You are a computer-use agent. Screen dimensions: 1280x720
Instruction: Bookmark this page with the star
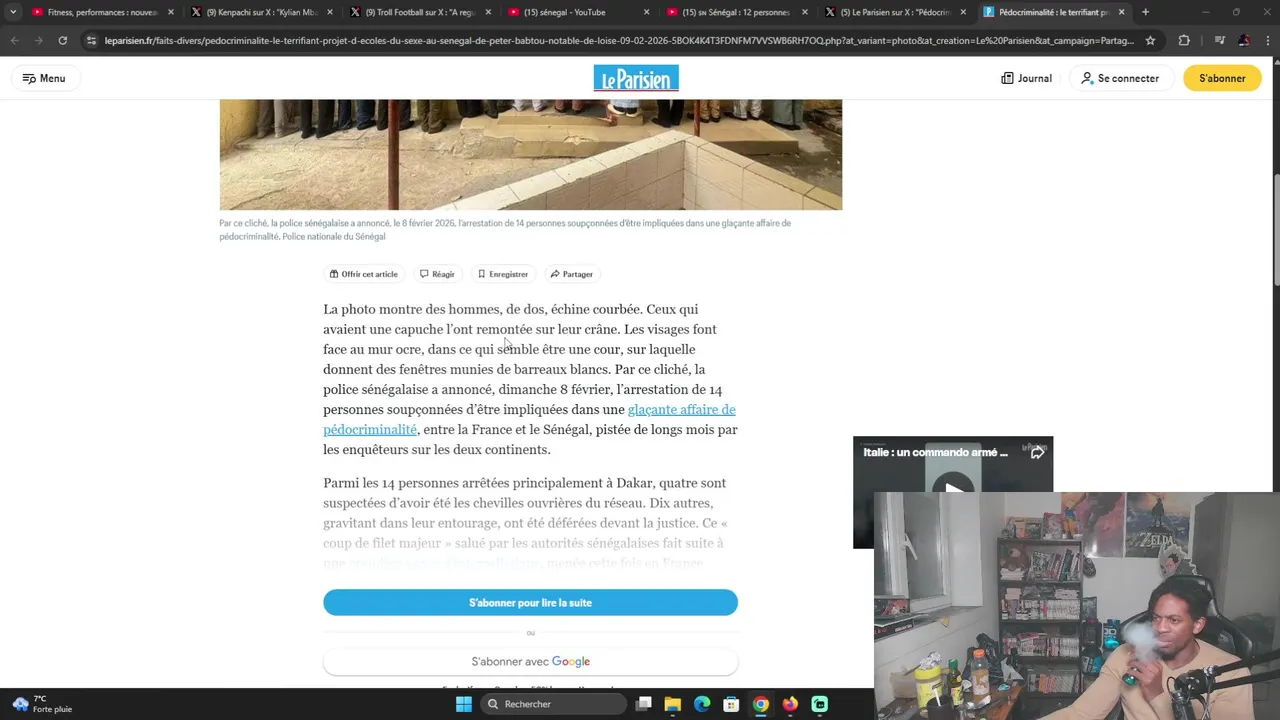point(1150,40)
